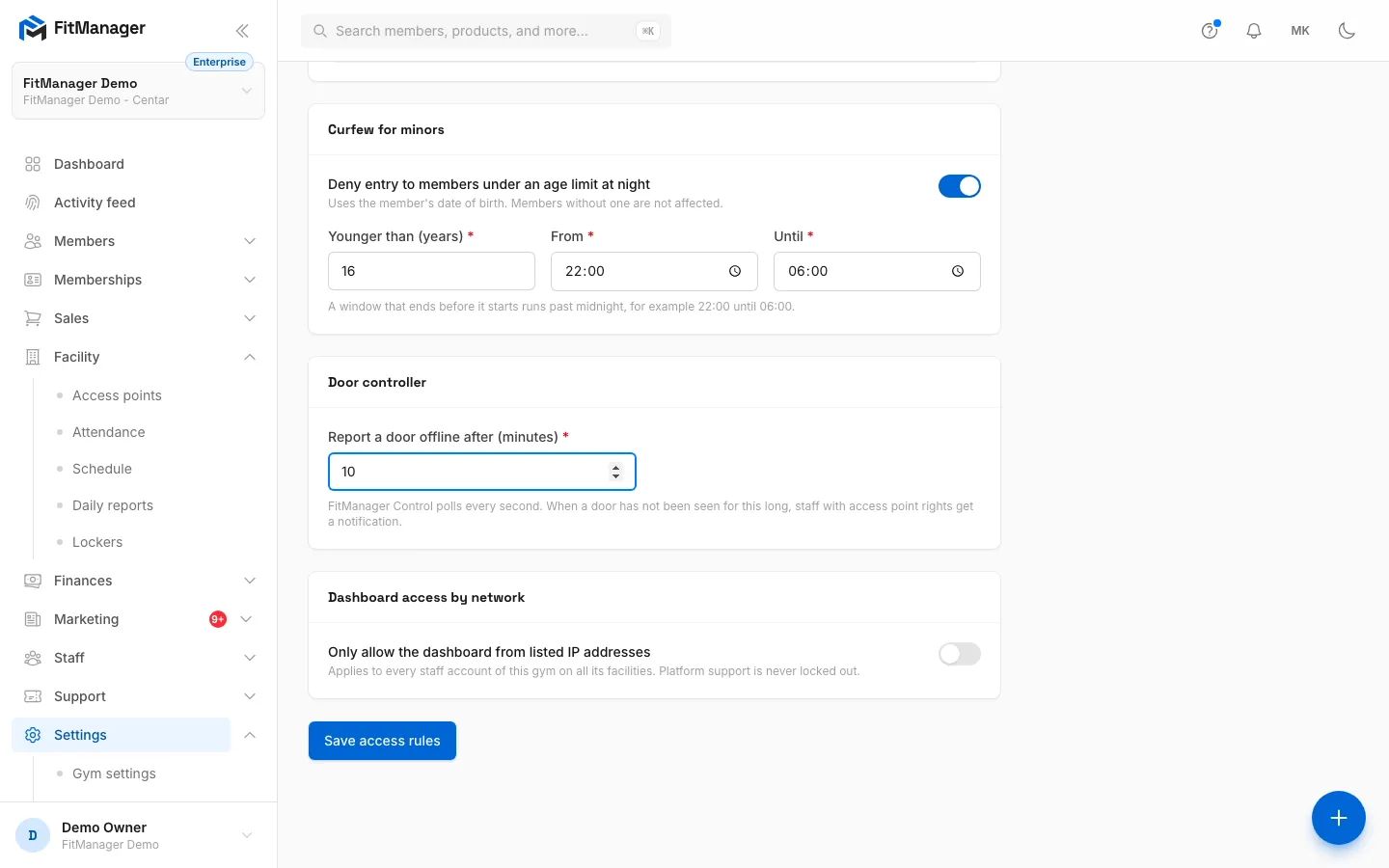This screenshot has height=868, width=1389.
Task: Collapse the sidebar with the double-chevron icon
Action: 242,31
